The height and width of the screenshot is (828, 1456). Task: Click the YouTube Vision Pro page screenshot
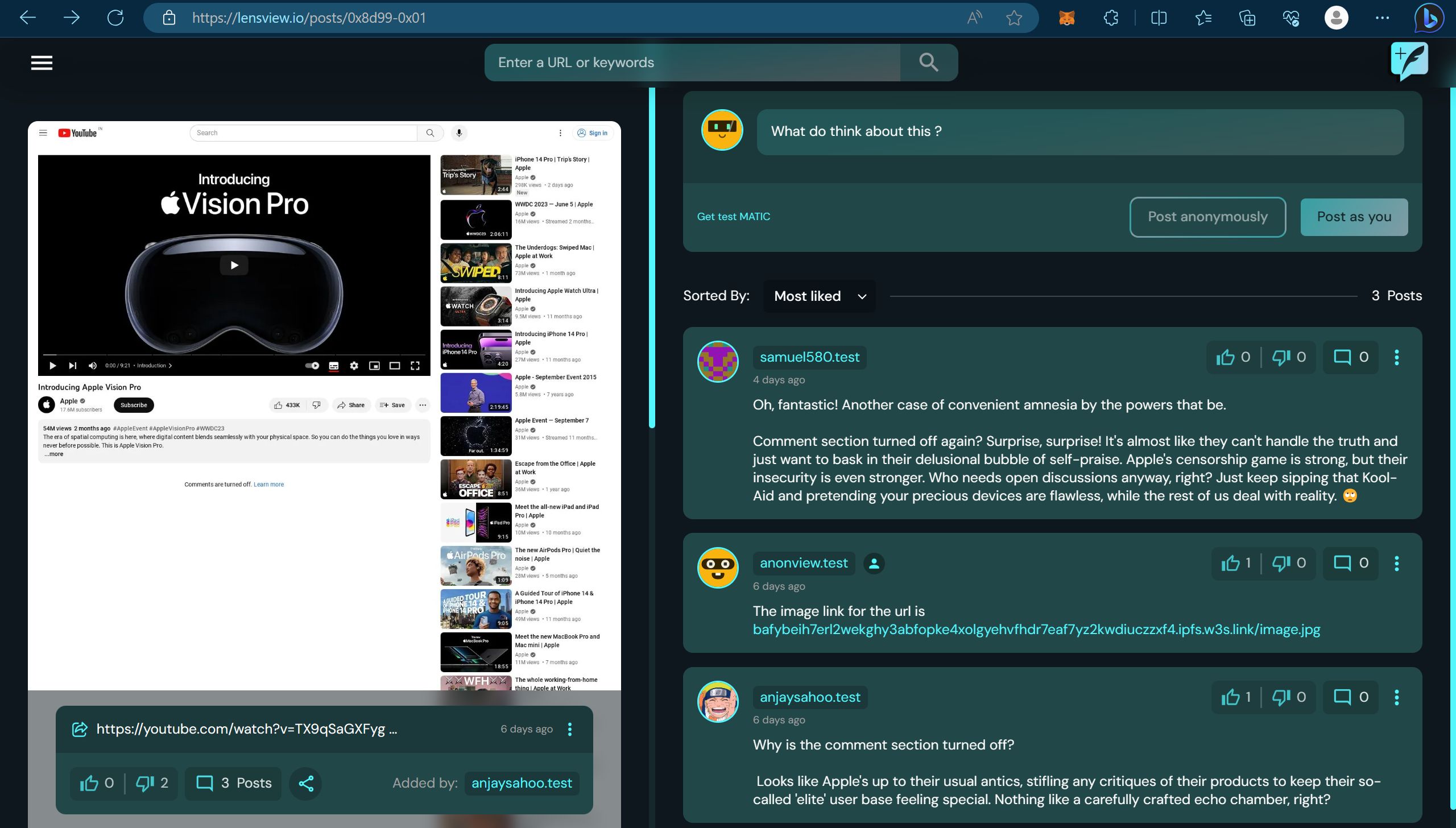(324, 405)
